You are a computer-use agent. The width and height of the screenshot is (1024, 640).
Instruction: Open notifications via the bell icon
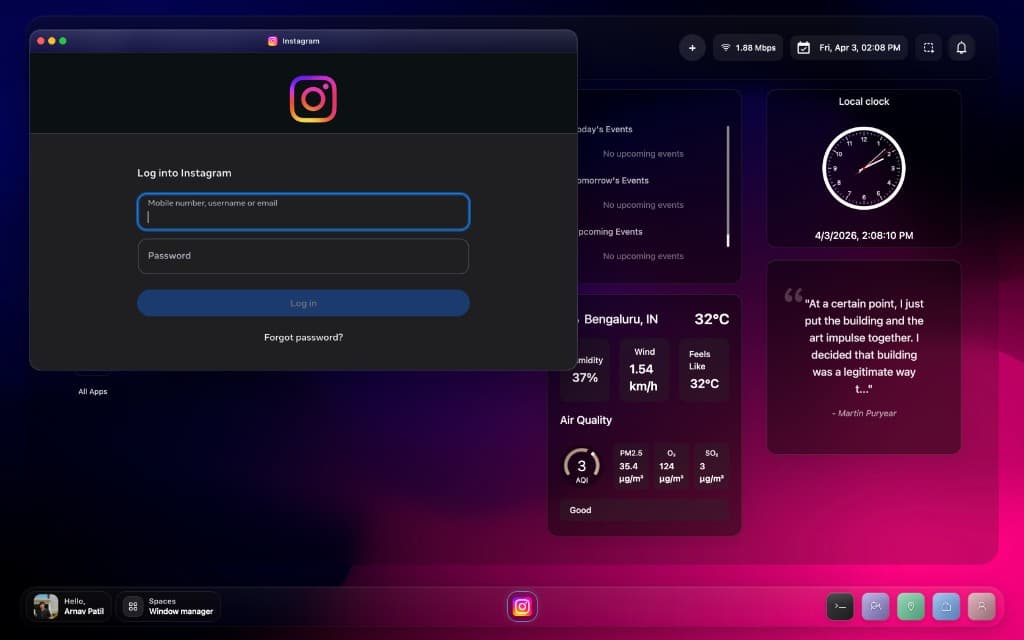pyautogui.click(x=961, y=47)
